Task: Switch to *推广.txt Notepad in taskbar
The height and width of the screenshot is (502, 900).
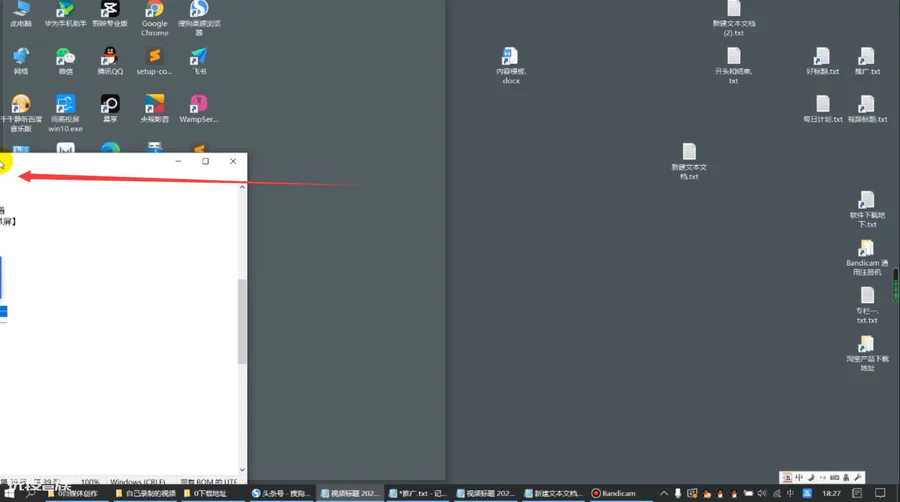Action: [x=417, y=493]
